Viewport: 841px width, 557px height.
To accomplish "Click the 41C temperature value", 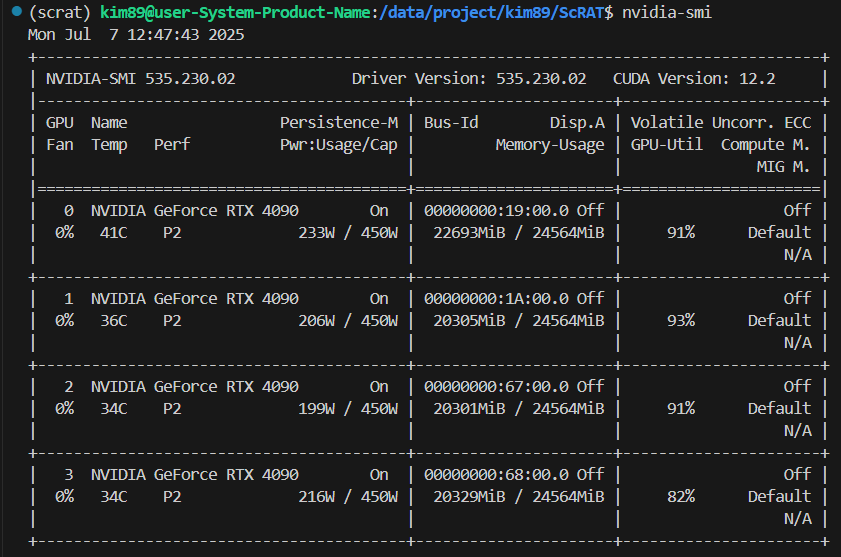I will (114, 233).
